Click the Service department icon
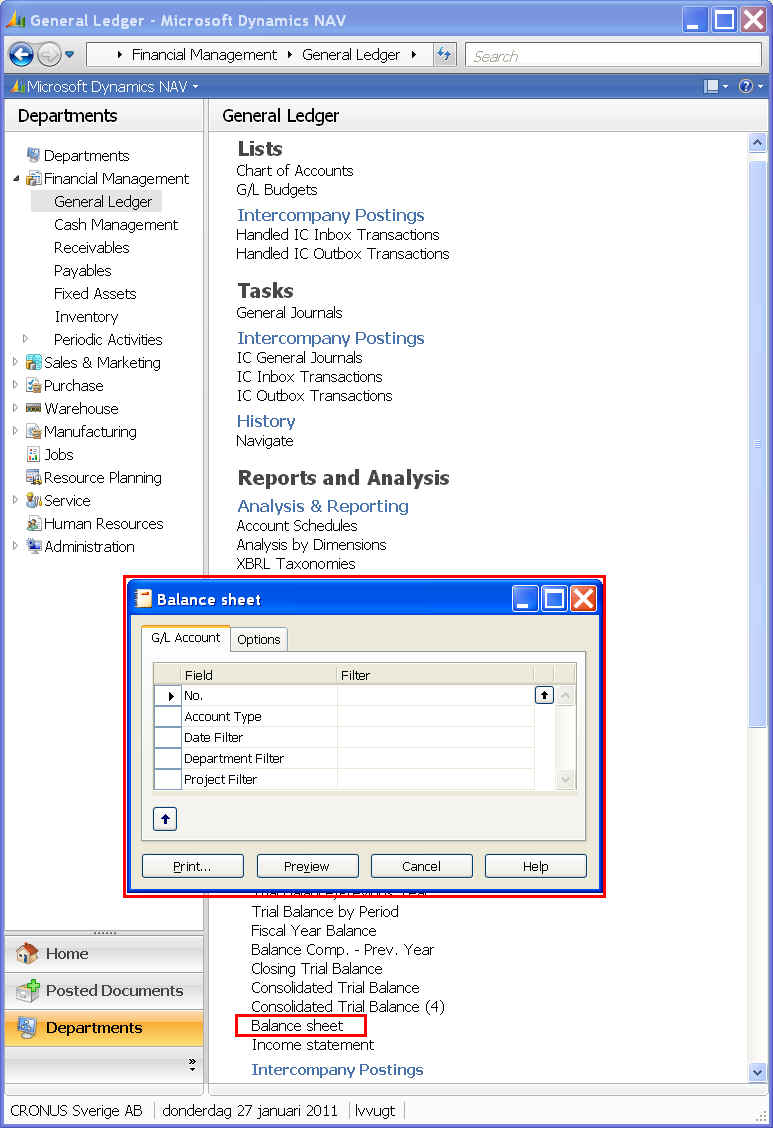 (34, 501)
